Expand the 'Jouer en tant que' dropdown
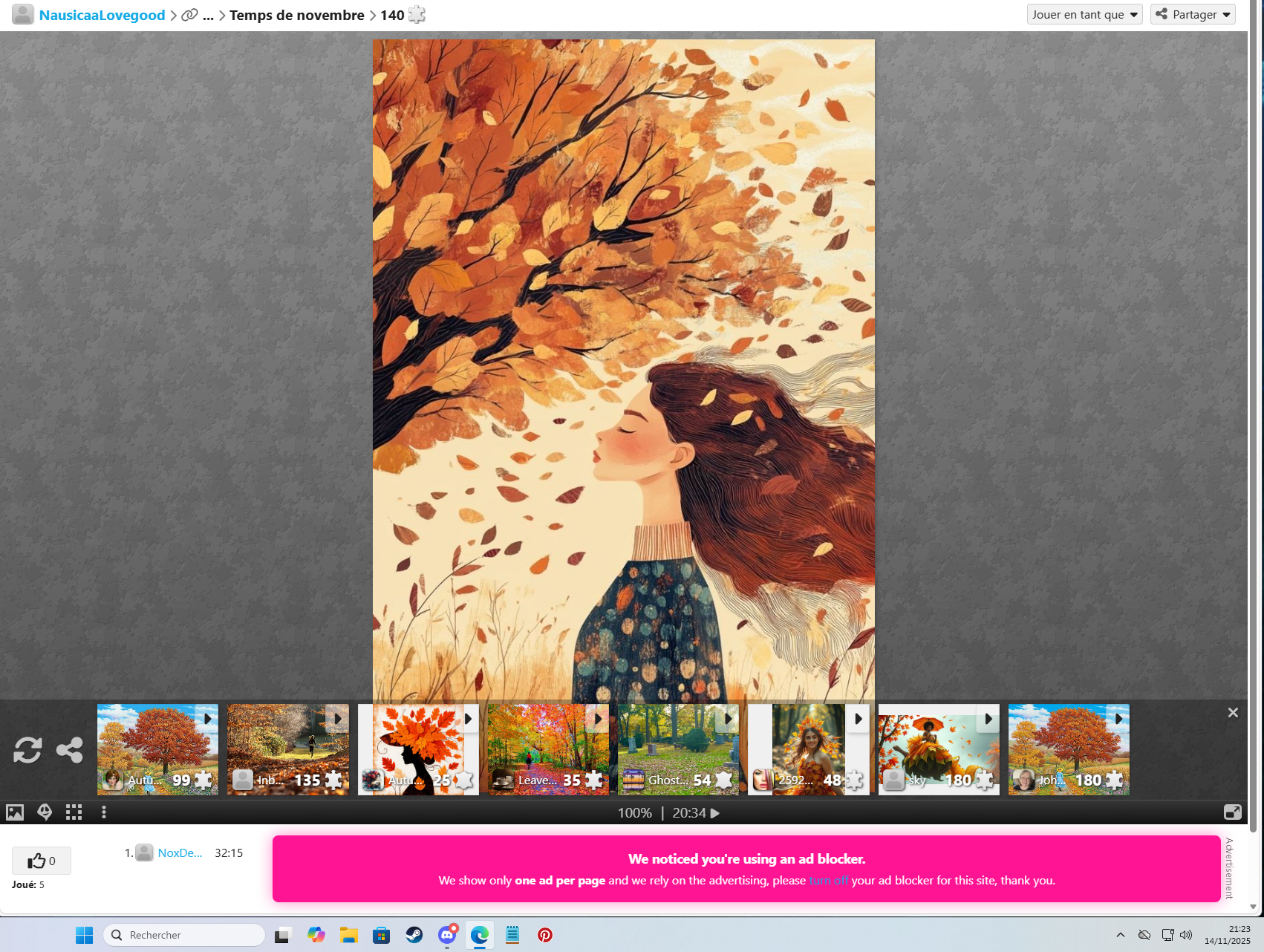The width and height of the screenshot is (1264, 952). 1084,14
